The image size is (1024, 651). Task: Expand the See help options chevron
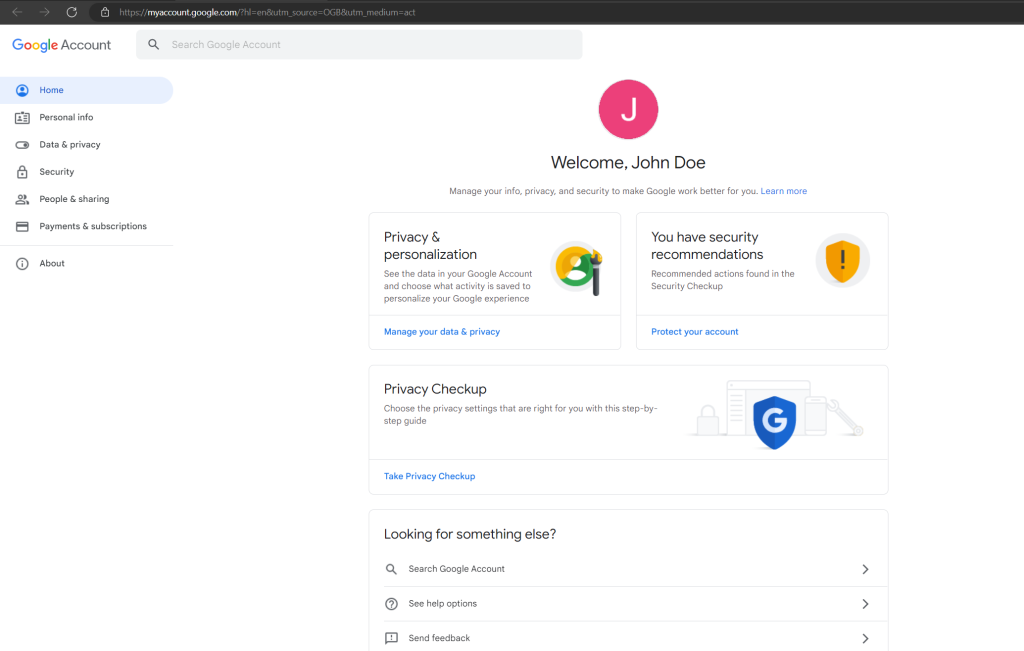(x=865, y=604)
